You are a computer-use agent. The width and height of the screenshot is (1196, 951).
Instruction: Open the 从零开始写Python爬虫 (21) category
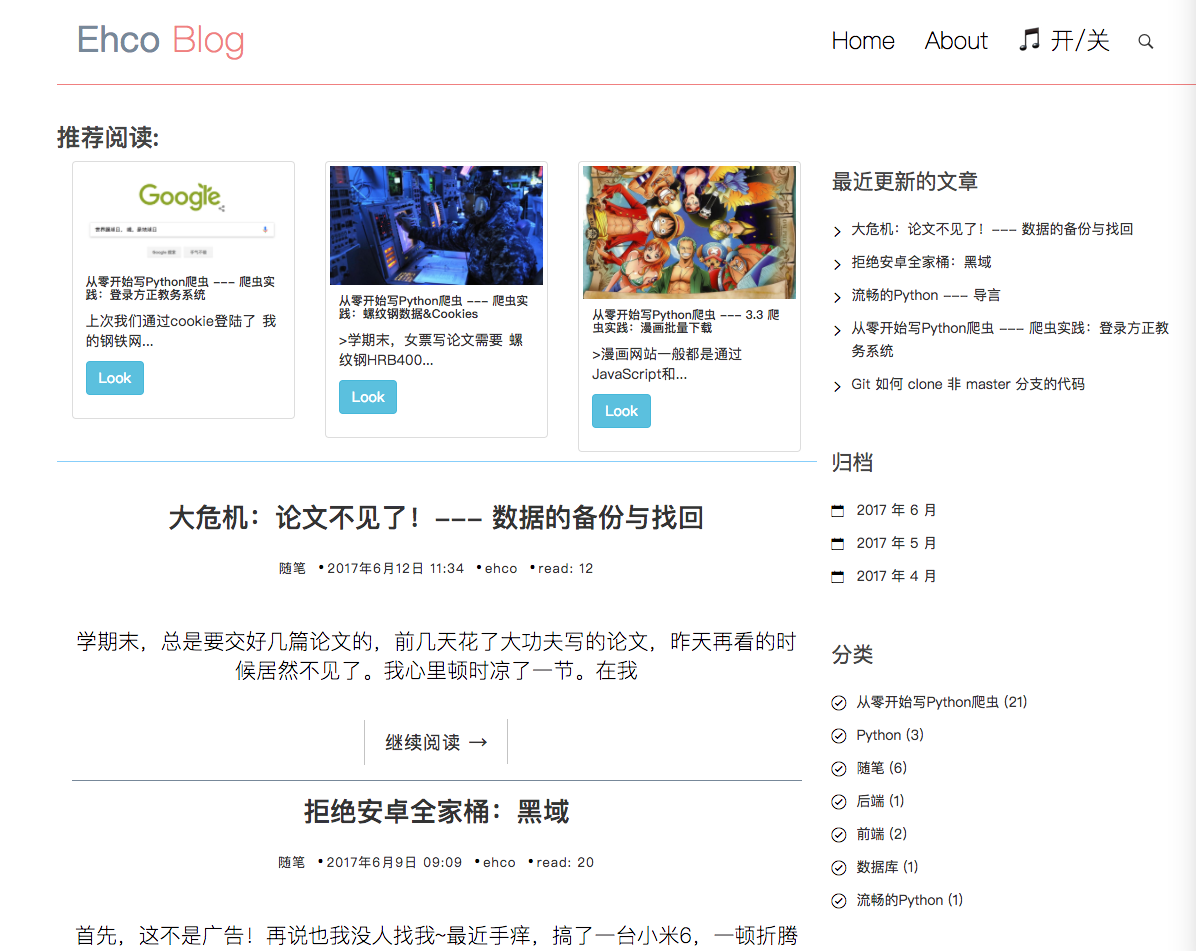point(941,702)
